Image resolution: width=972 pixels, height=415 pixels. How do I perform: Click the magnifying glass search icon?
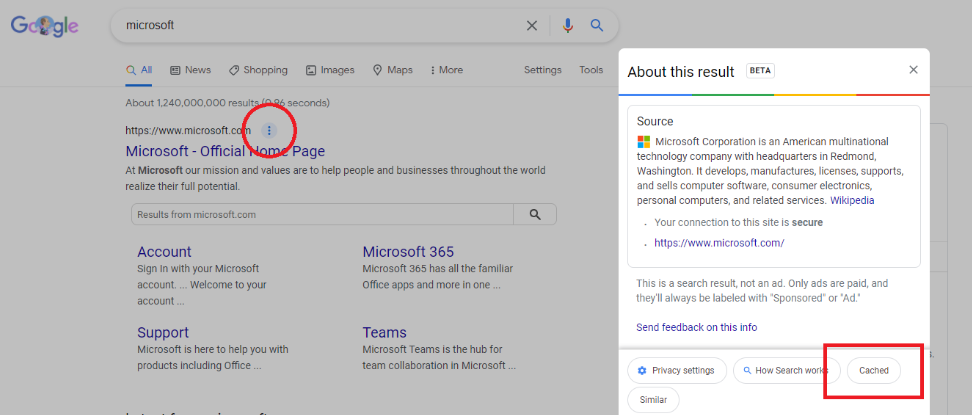coord(597,26)
